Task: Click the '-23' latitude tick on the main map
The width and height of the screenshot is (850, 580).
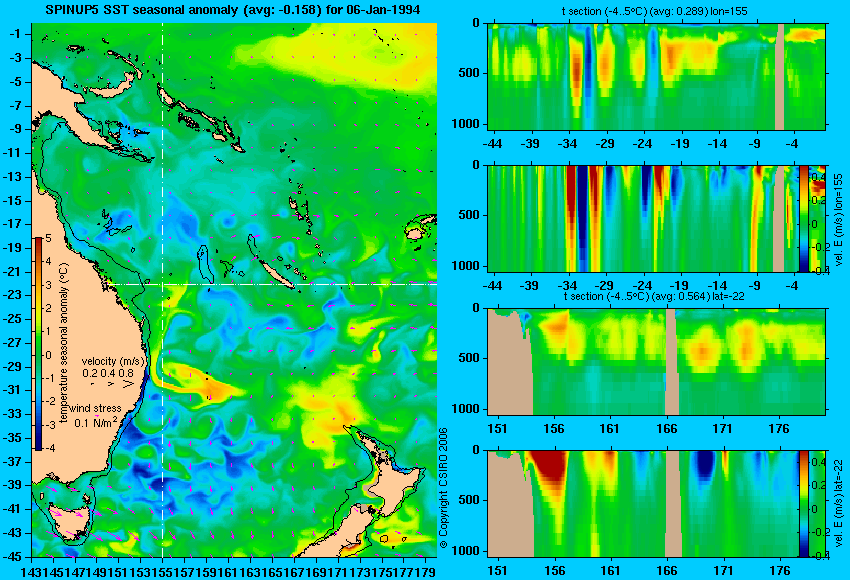Action: (x=13, y=295)
